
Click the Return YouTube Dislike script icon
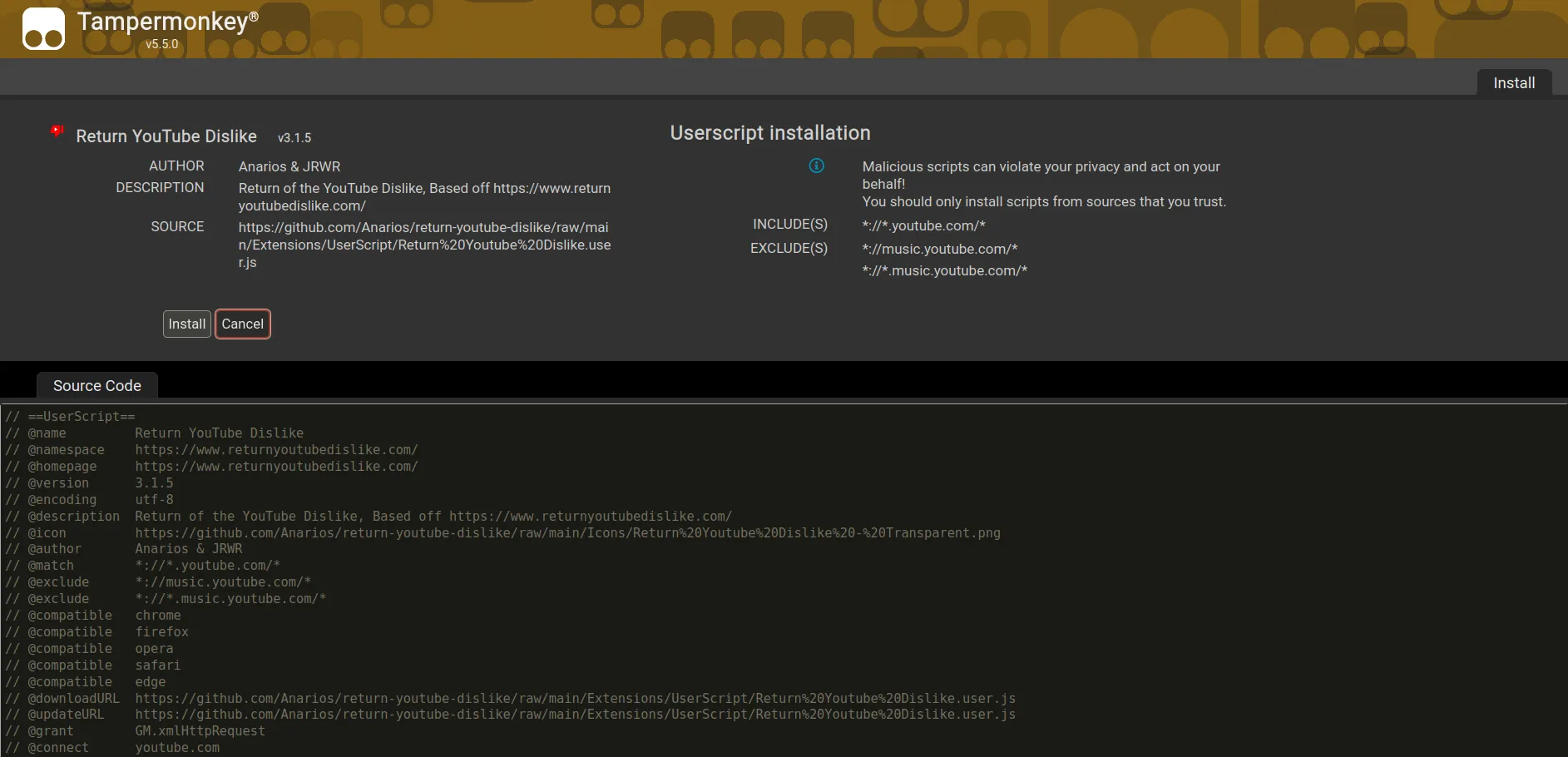(x=57, y=131)
